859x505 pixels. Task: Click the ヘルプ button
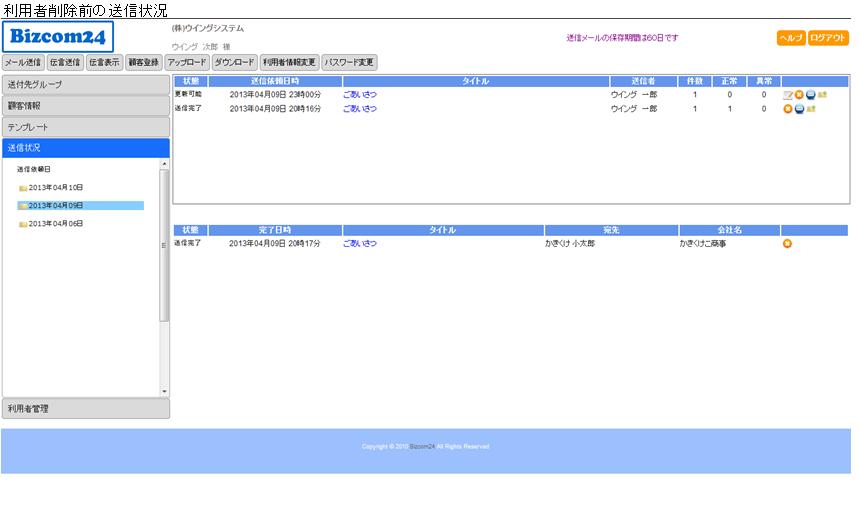click(790, 38)
